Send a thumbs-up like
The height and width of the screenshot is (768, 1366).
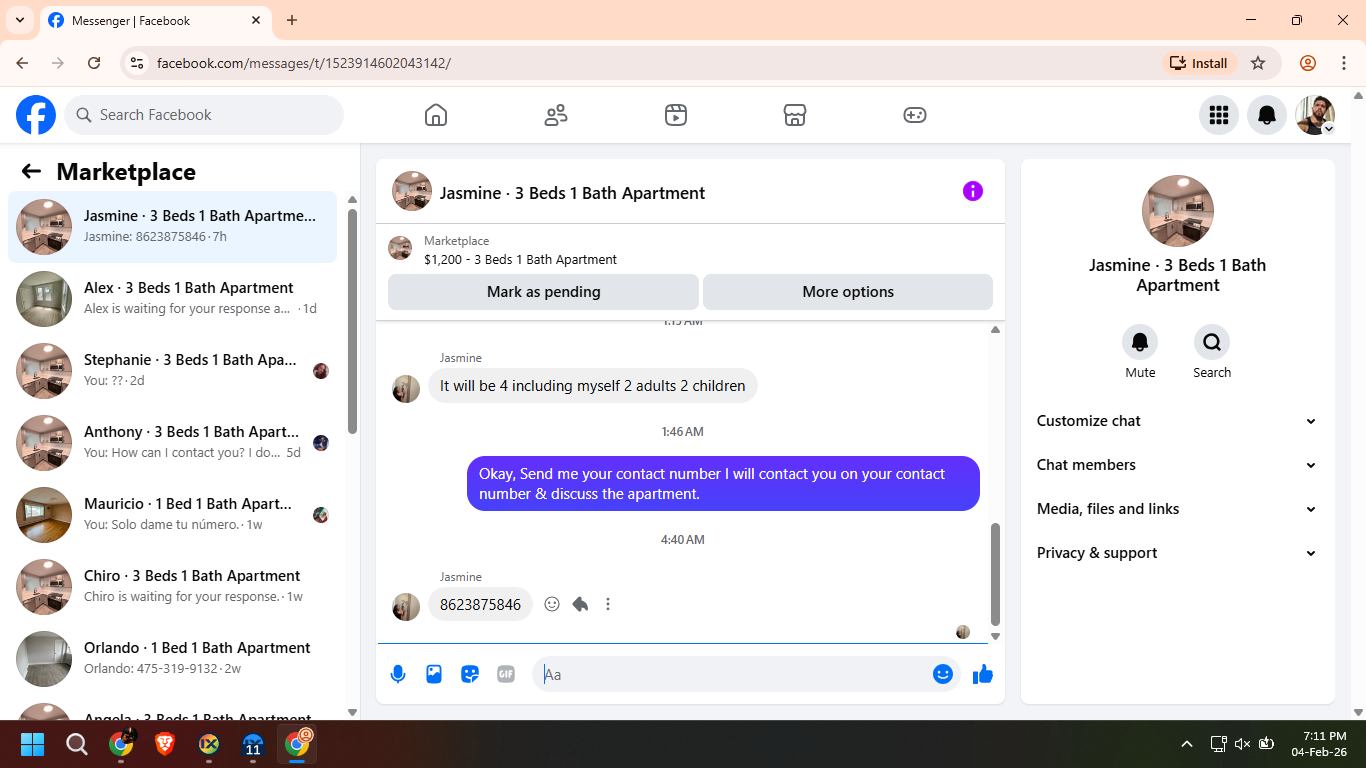[983, 674]
